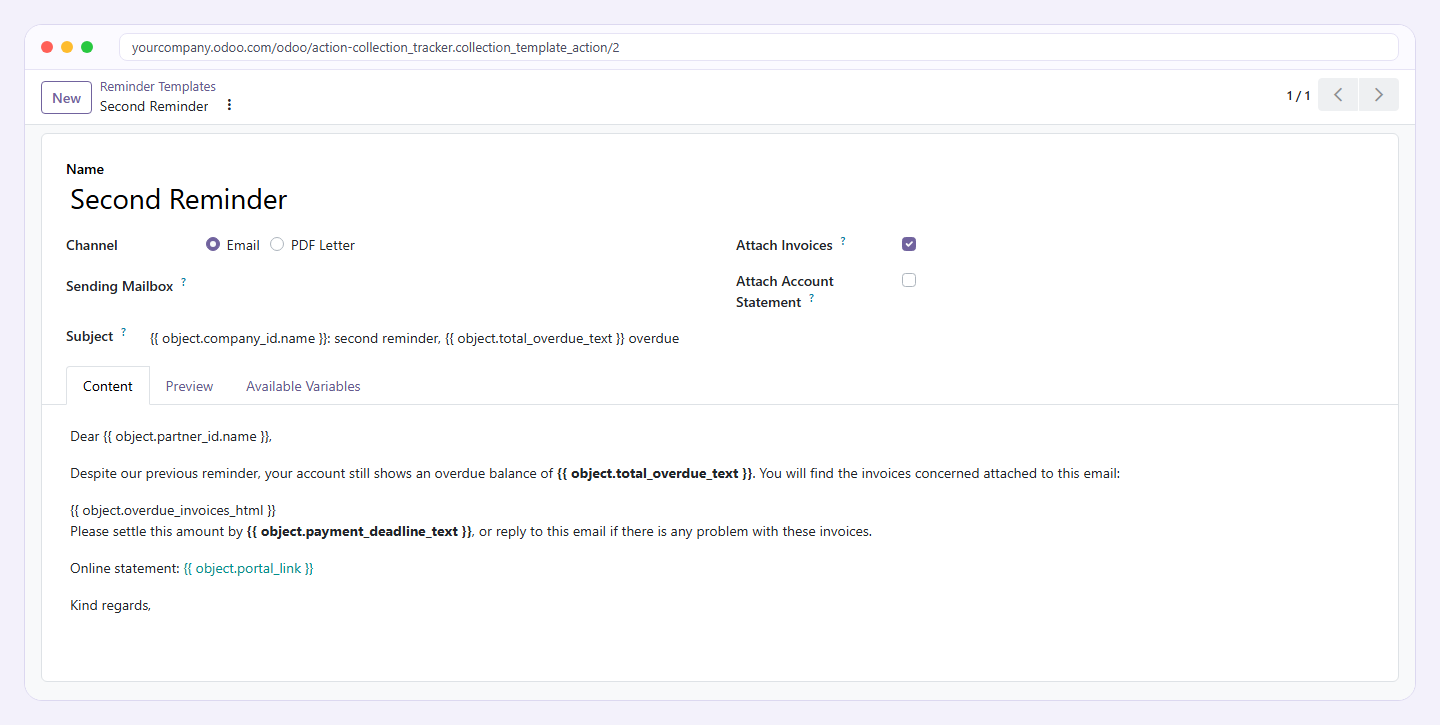Select the PDF Letter channel option
The width and height of the screenshot is (1440, 725).
coord(277,245)
